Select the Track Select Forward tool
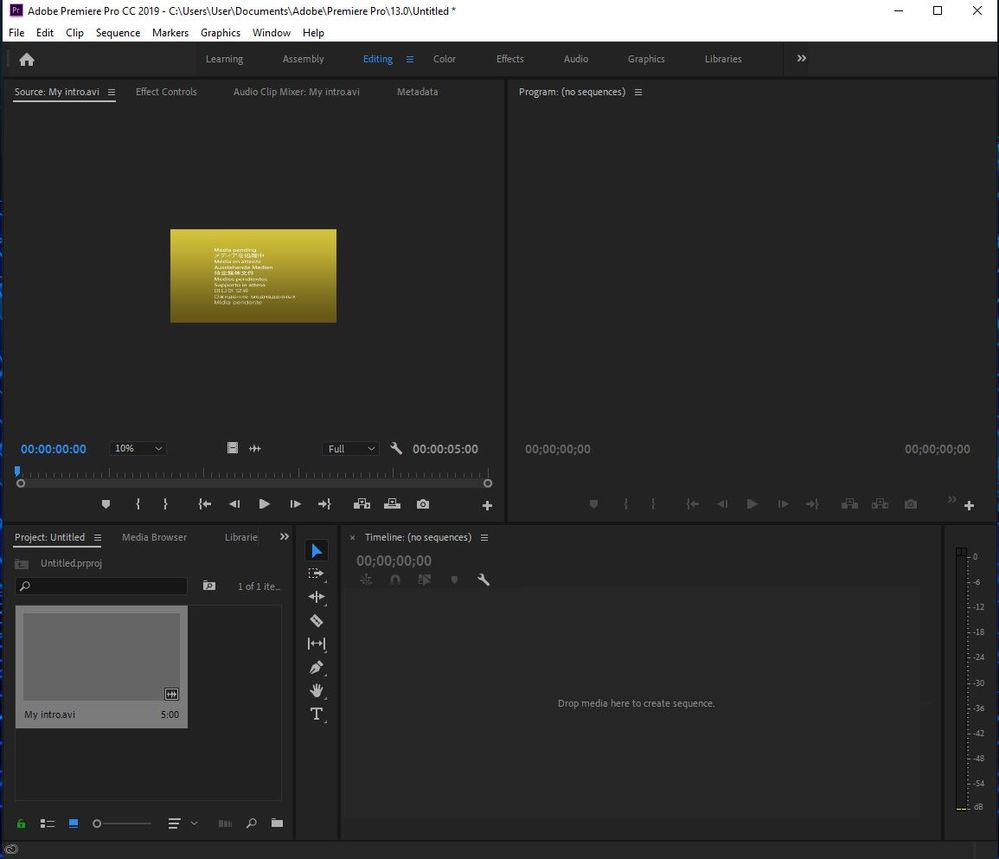 (x=316, y=574)
